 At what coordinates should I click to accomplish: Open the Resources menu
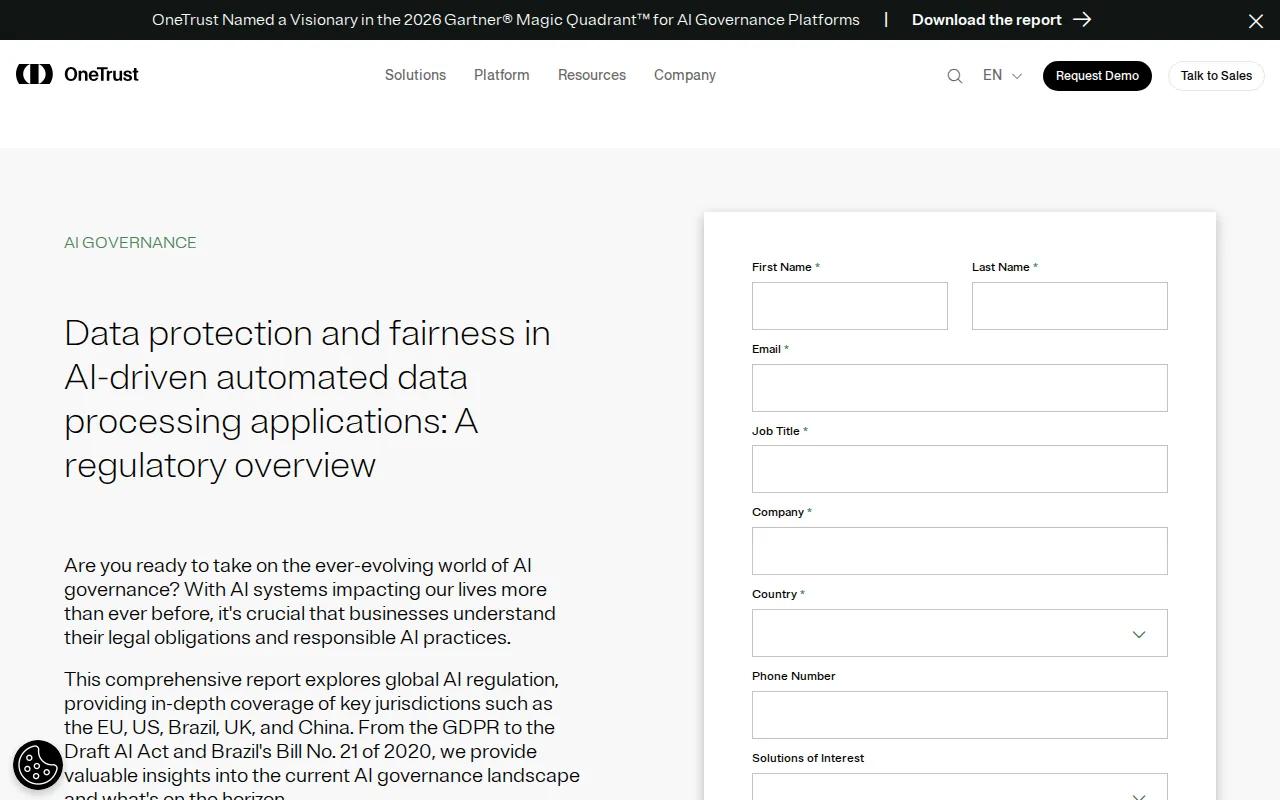[592, 75]
